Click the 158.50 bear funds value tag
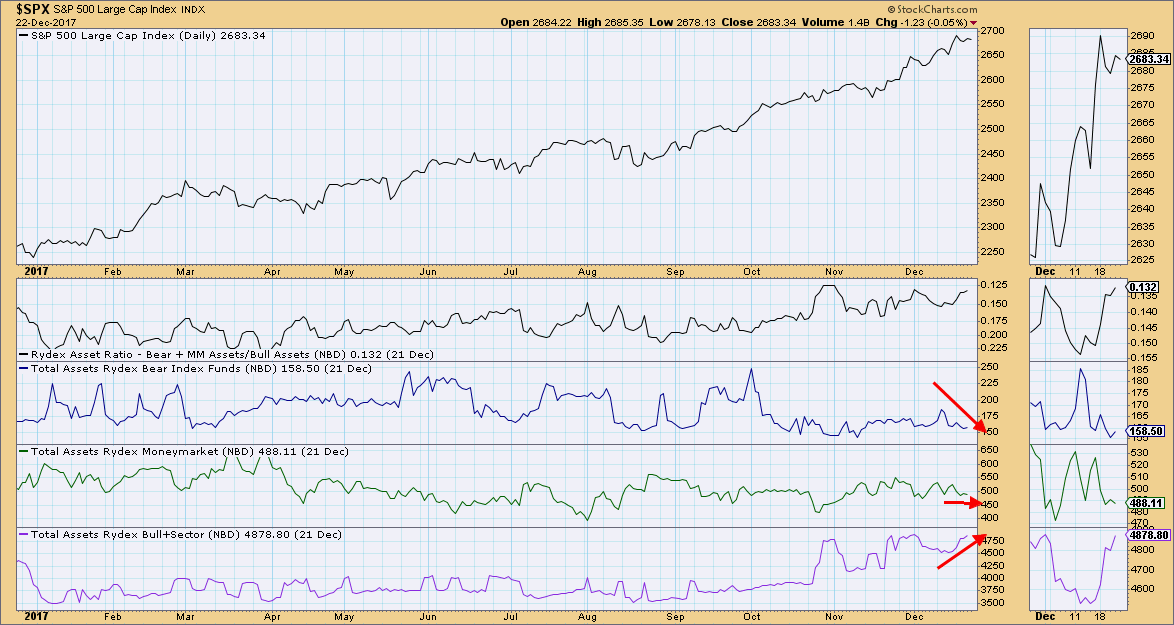The height and width of the screenshot is (625, 1174). [1147, 431]
